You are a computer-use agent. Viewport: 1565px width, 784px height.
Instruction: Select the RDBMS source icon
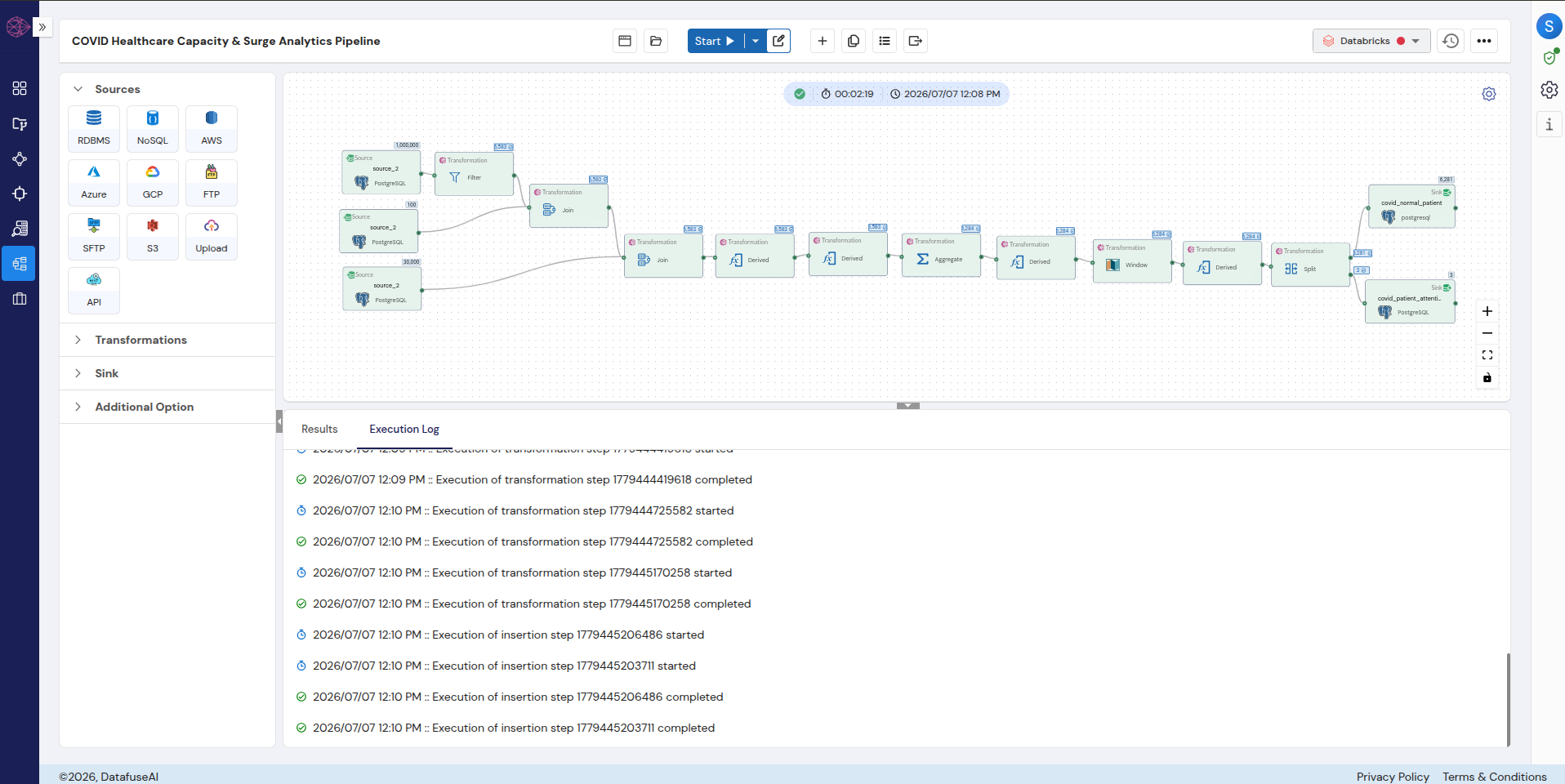tap(94, 128)
